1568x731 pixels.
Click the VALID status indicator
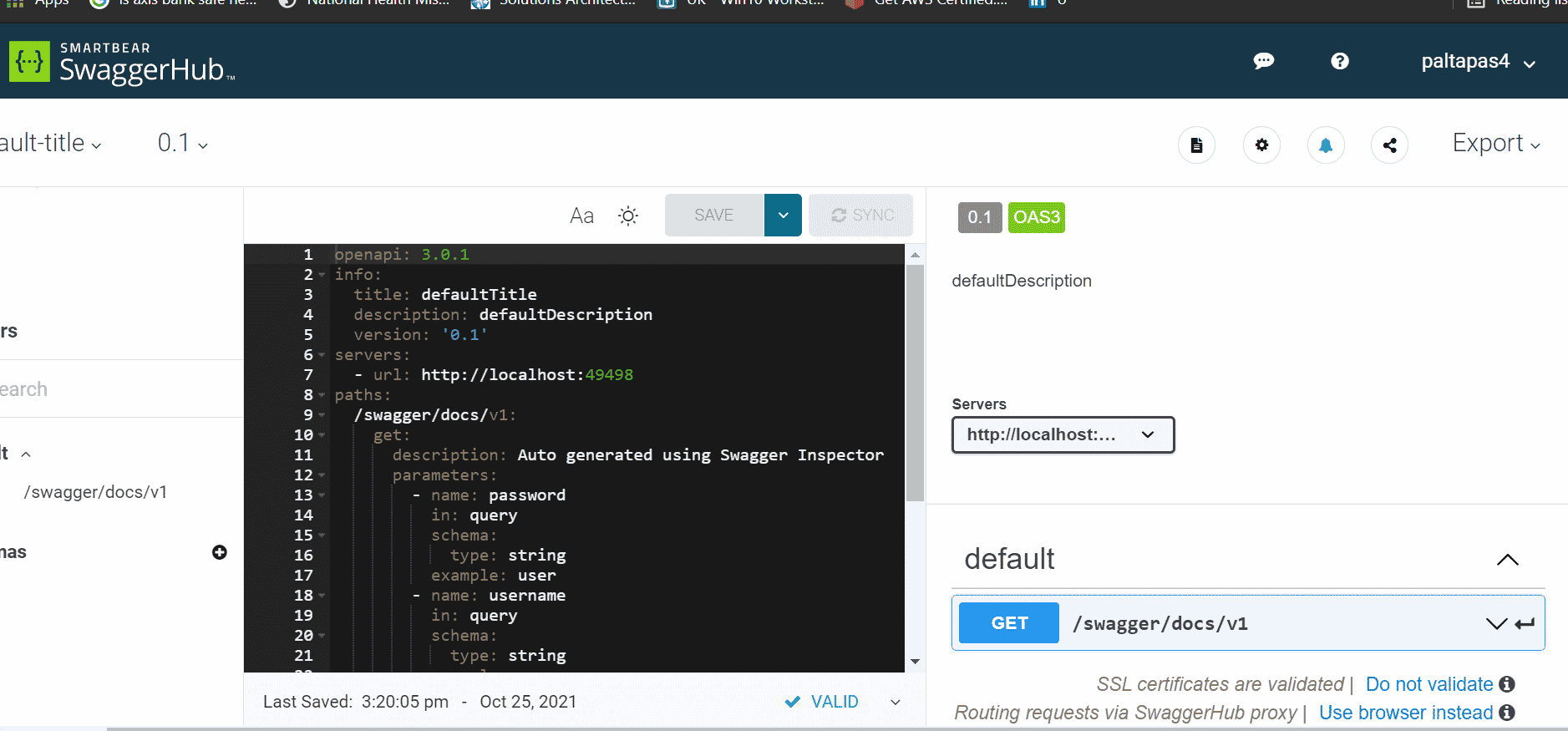(x=822, y=702)
